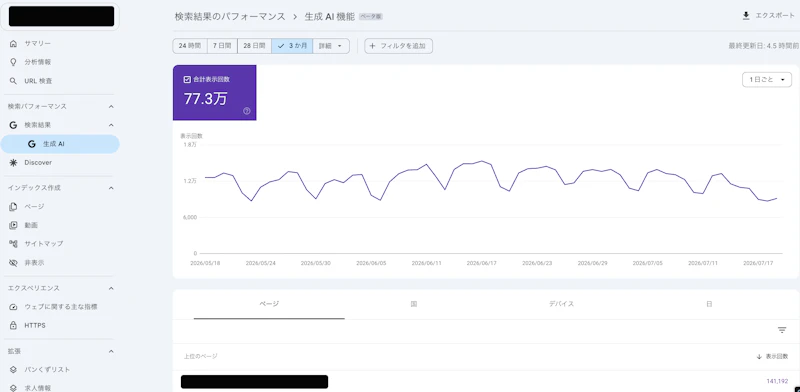Image resolution: width=800 pixels, height=392 pixels.
Task: Click the 141,192 impressions value
Action: point(777,381)
